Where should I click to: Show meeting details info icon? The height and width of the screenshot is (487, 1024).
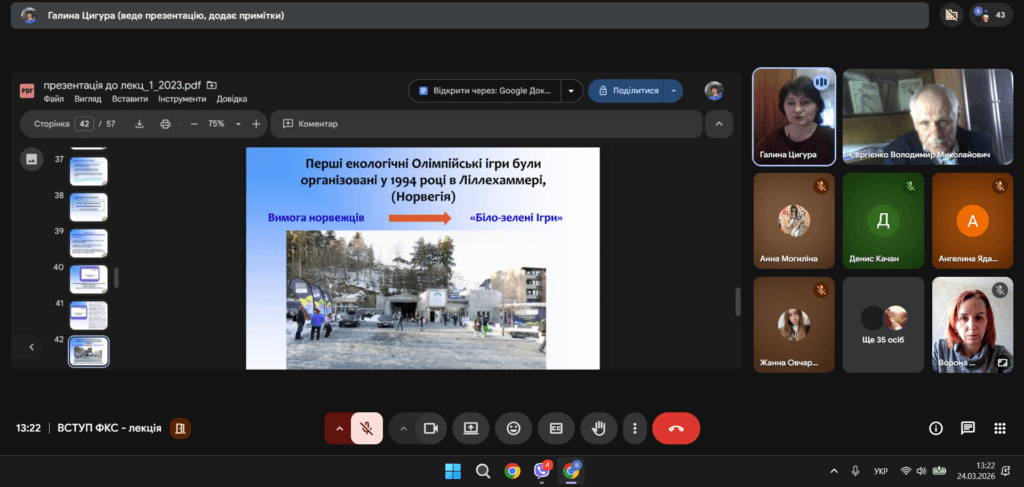[x=936, y=428]
